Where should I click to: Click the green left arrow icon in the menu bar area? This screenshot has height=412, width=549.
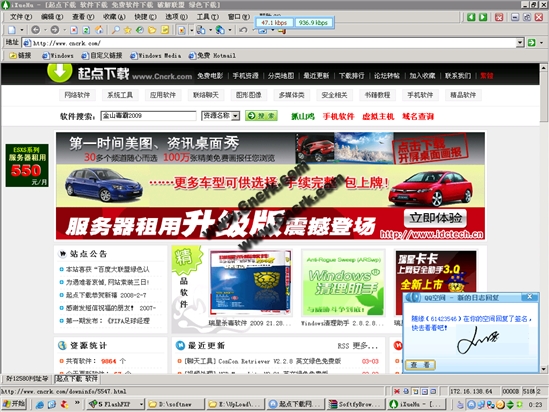(x=471, y=17)
